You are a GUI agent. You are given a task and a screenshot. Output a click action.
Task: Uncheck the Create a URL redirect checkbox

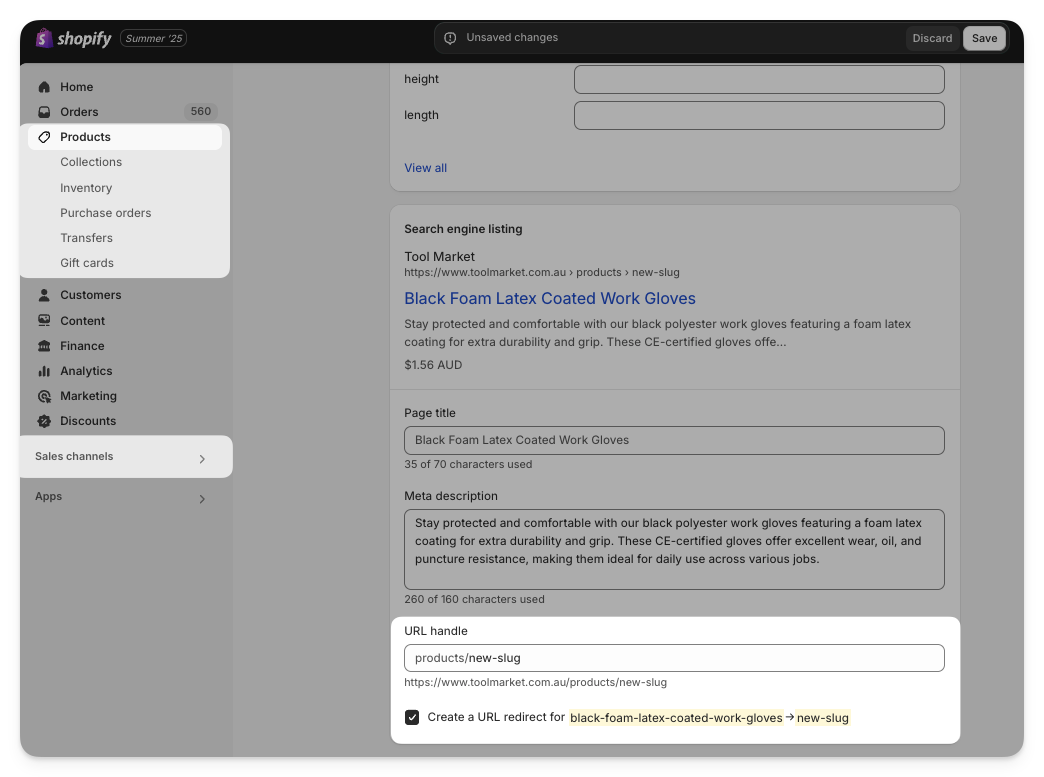[x=412, y=718]
